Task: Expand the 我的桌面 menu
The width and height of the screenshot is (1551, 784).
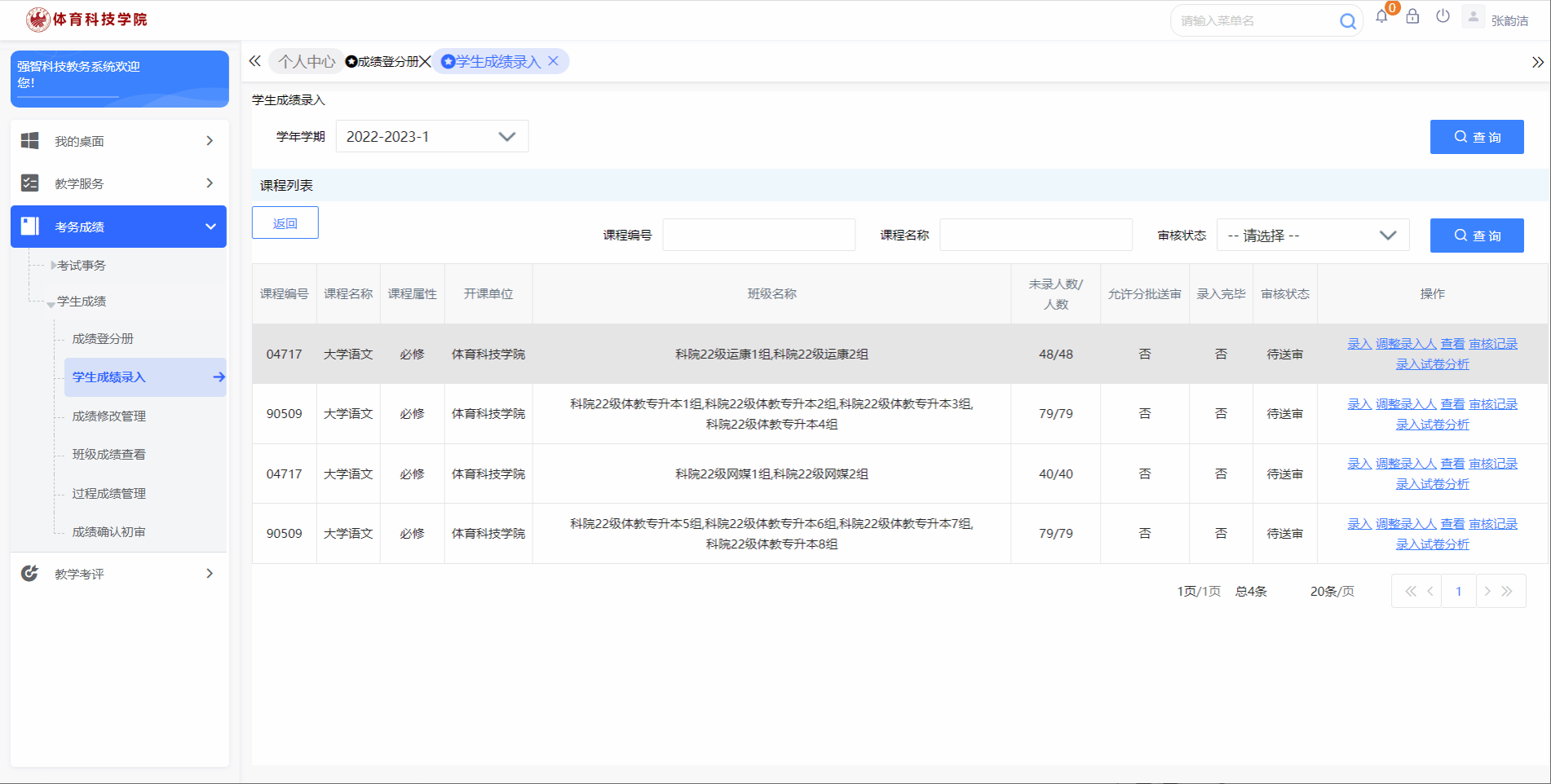Action: pyautogui.click(x=119, y=141)
